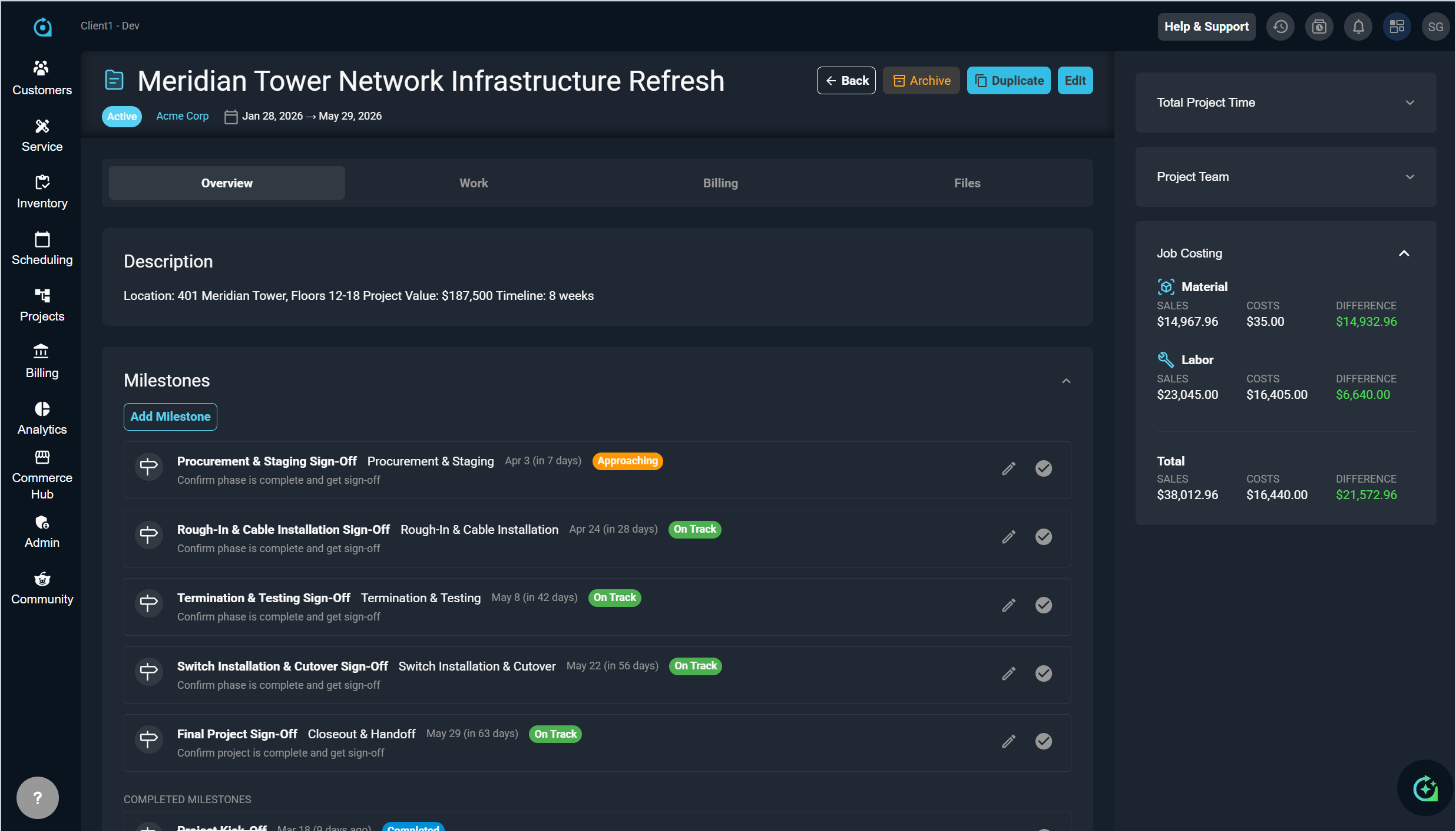1456x832 pixels.
Task: Click the history clock icon
Action: click(x=1280, y=27)
